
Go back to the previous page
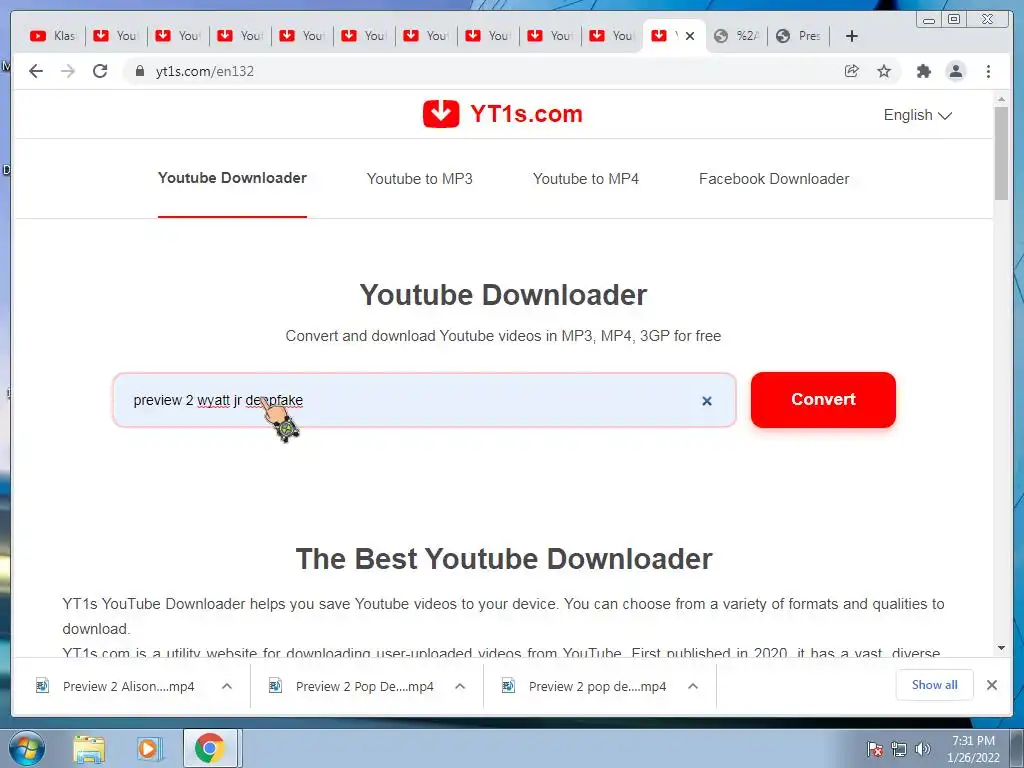tap(36, 71)
